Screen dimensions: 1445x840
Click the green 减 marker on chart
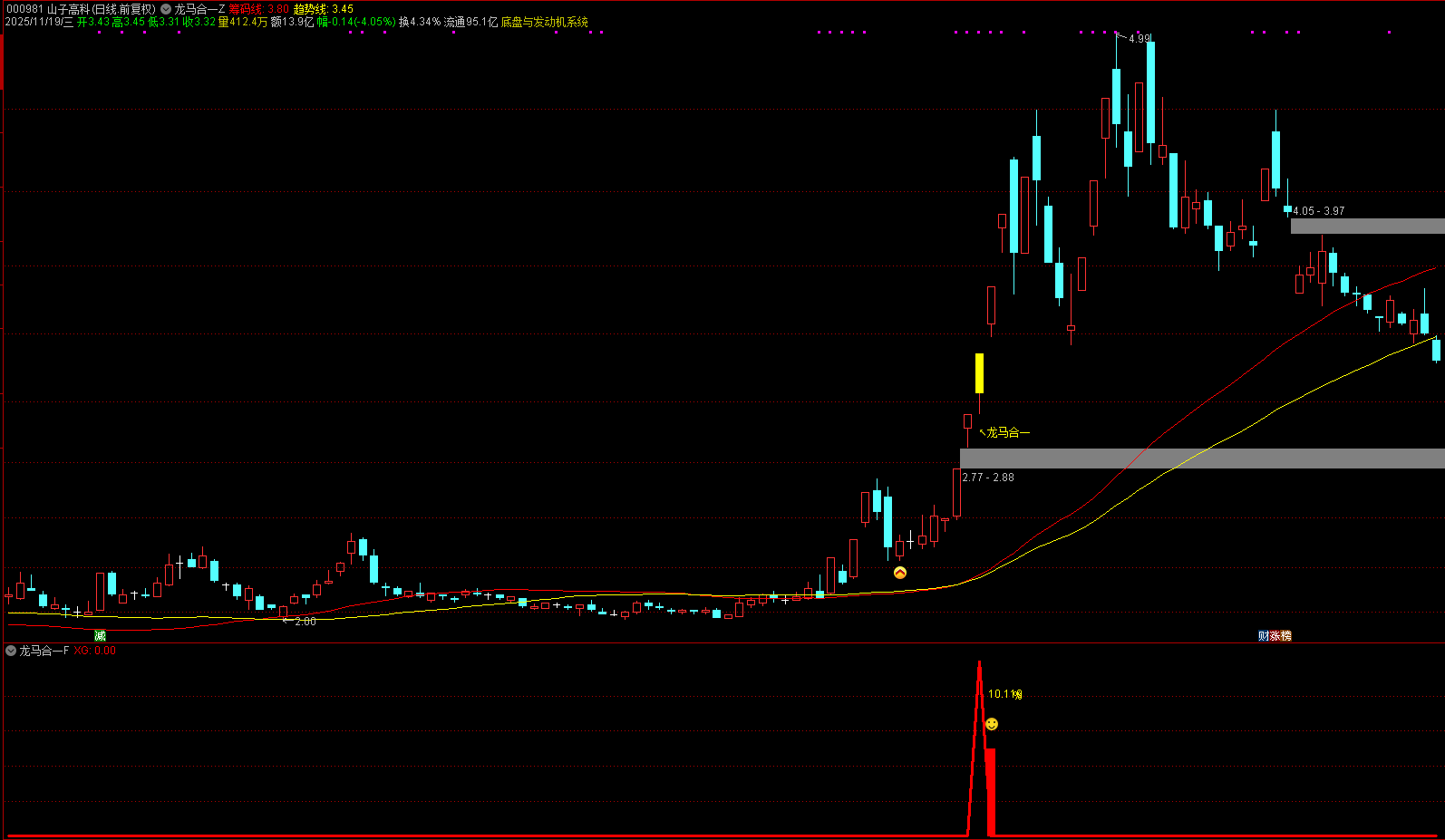point(100,636)
